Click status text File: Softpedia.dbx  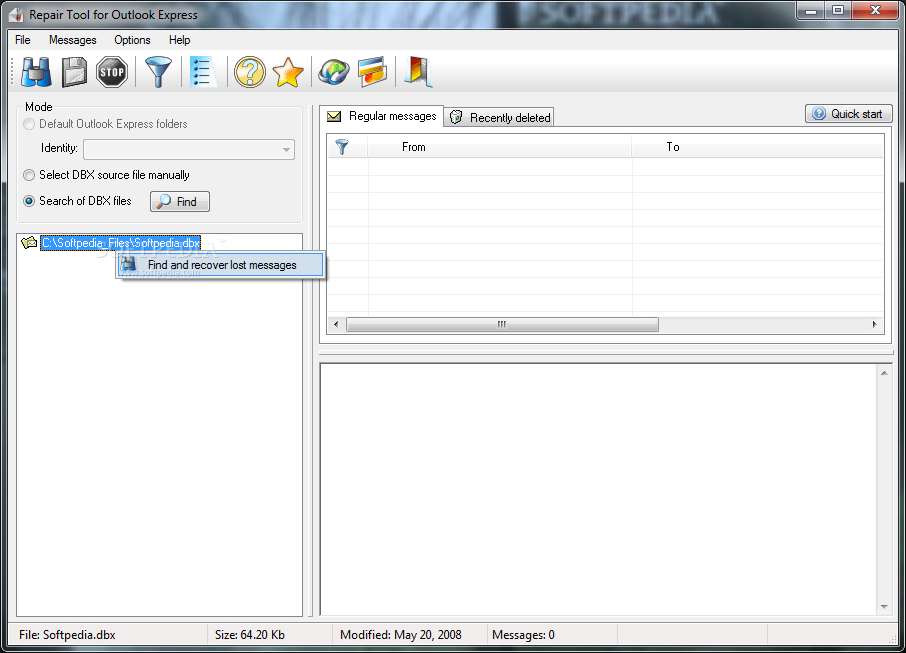point(67,635)
